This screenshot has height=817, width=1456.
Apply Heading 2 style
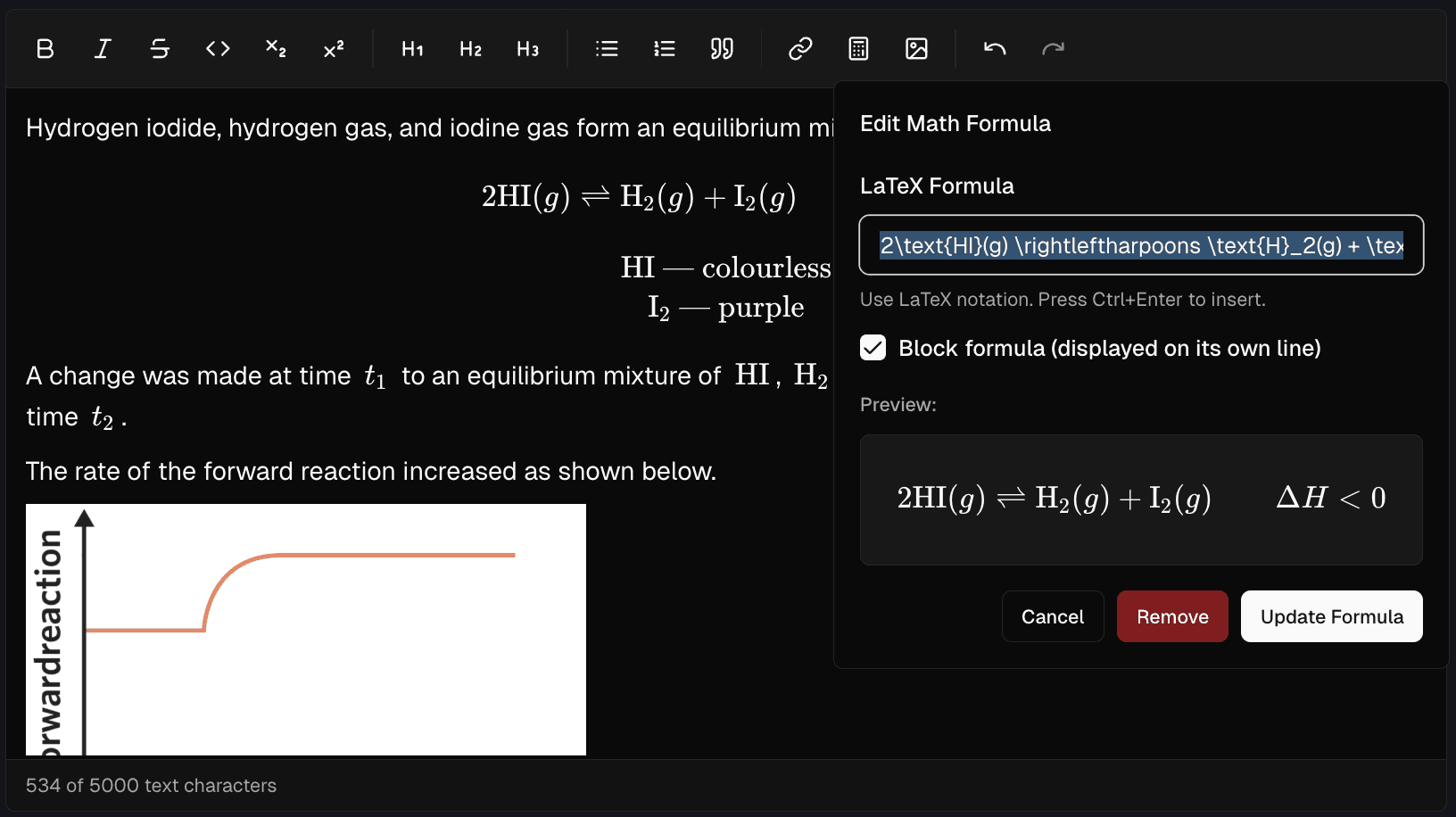coord(470,49)
